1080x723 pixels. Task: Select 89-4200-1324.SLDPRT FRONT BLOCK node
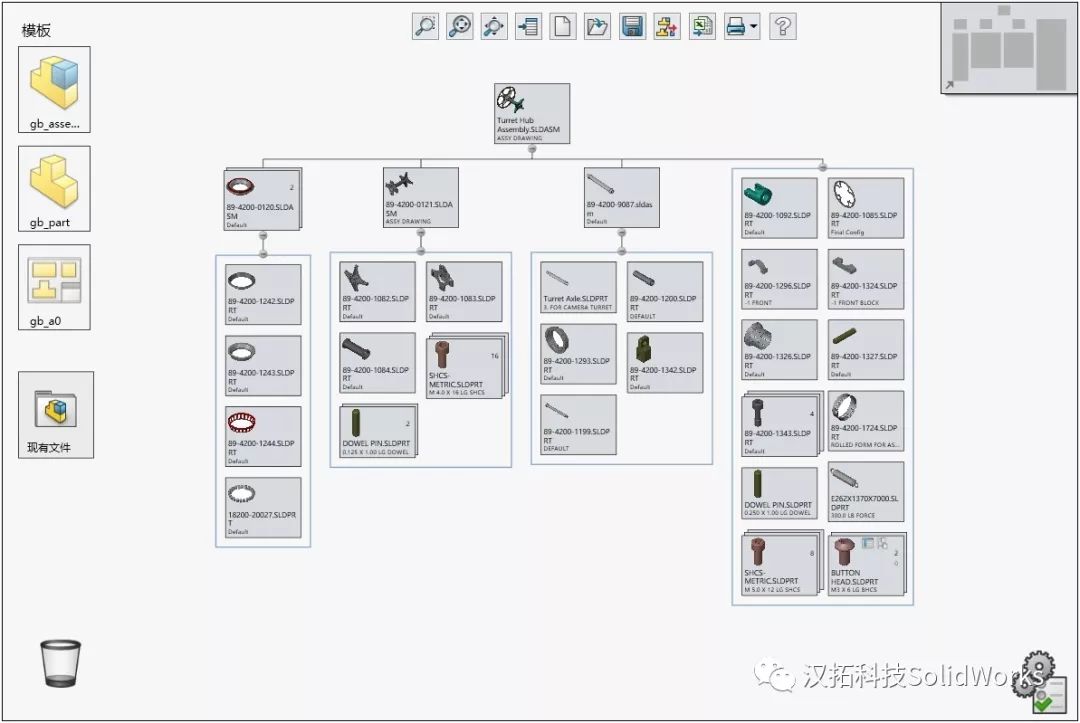[866, 279]
